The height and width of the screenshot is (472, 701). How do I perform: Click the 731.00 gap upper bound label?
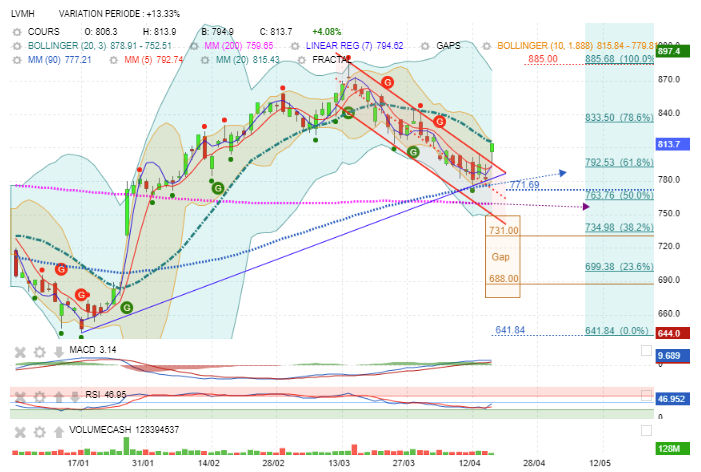coord(504,231)
